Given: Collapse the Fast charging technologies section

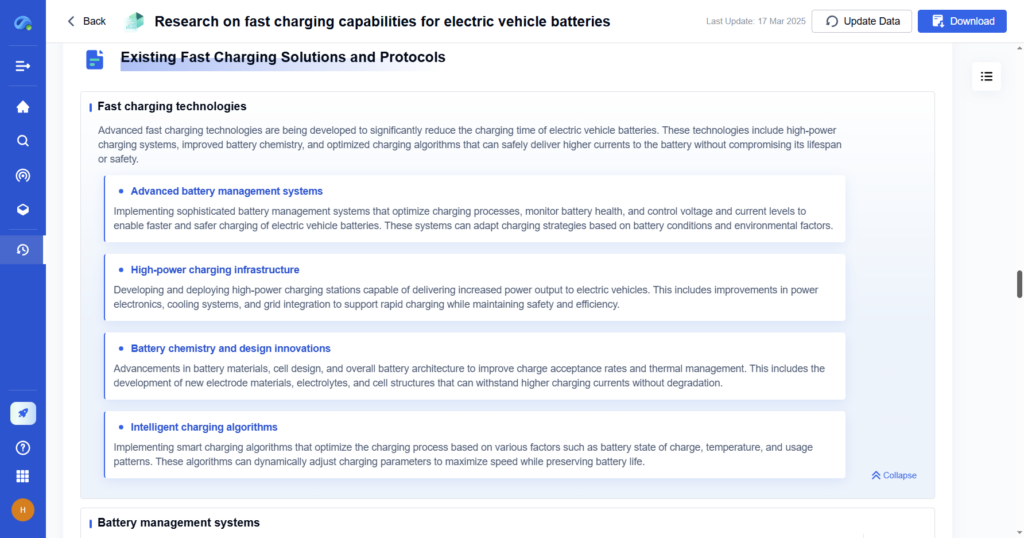Looking at the screenshot, I should [x=894, y=476].
